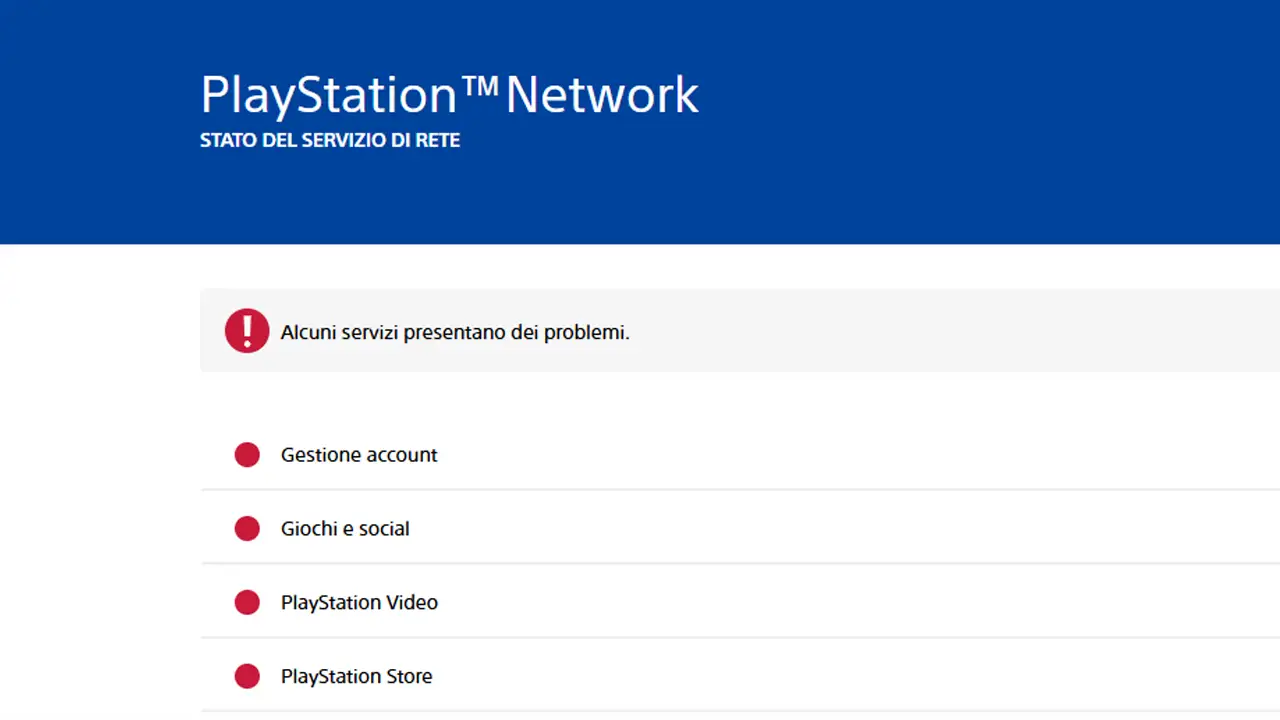Open the PlayStation Store status row

click(x=740, y=676)
